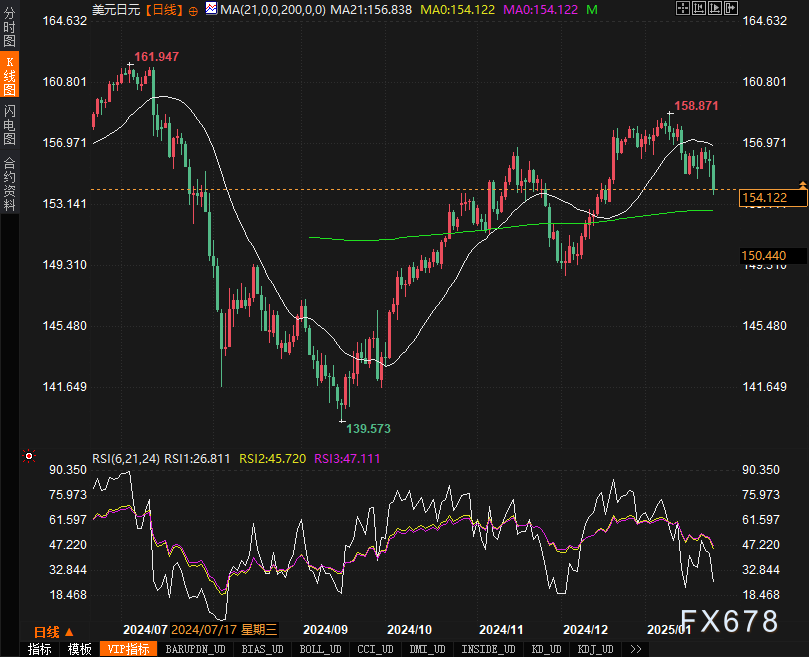
Task: Open the 指标 indicators tab
Action: tap(40, 649)
